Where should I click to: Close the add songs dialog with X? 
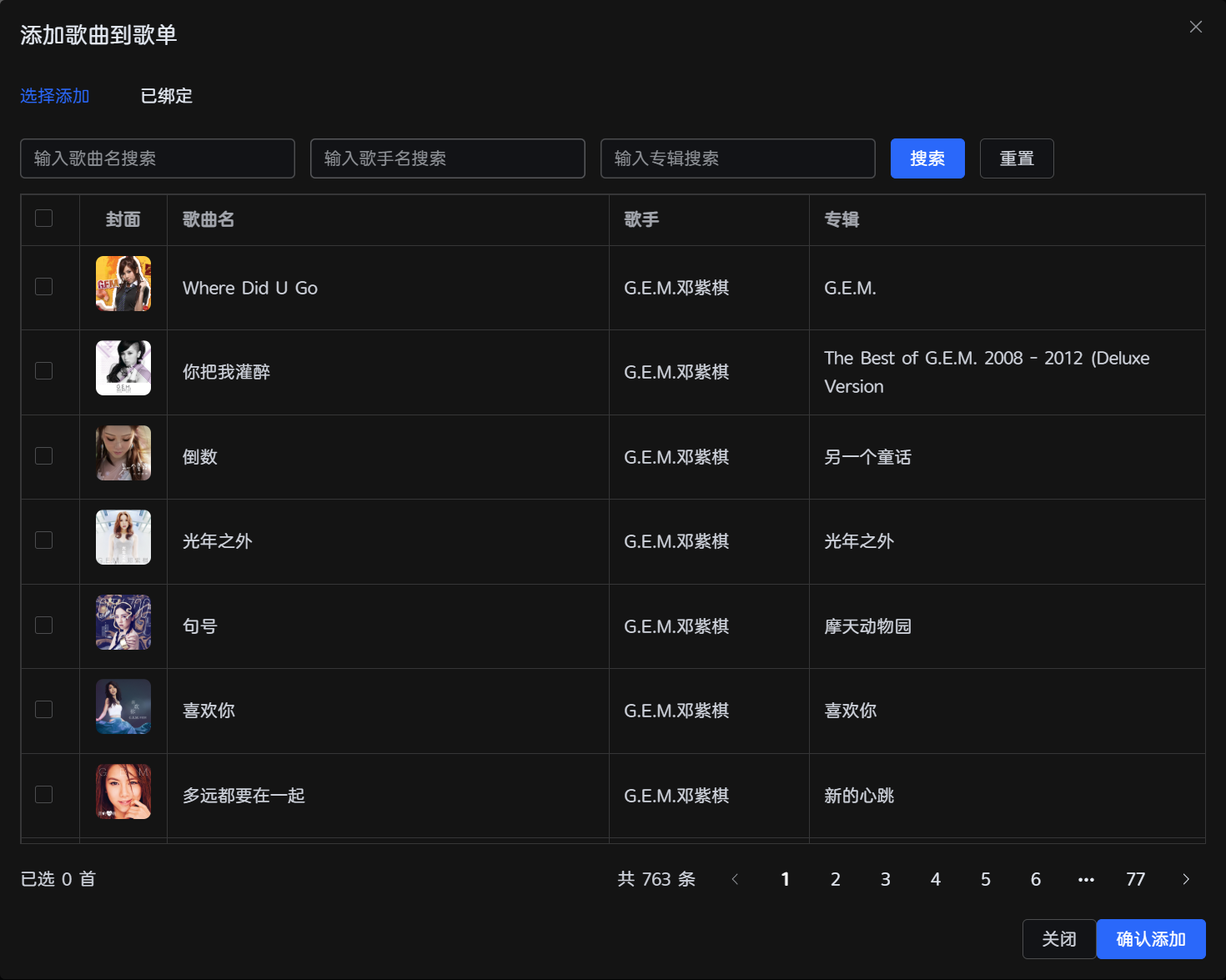(x=1195, y=27)
